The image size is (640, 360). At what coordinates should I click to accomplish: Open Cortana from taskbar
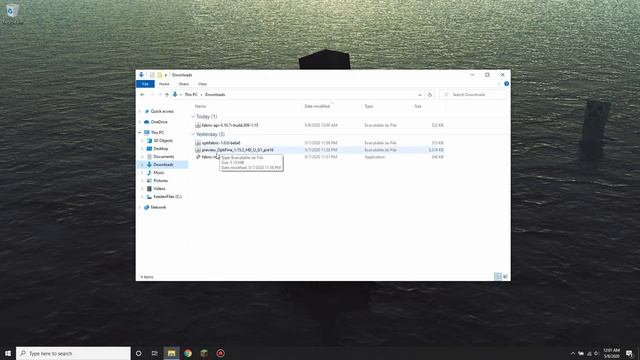pyautogui.click(x=138, y=353)
